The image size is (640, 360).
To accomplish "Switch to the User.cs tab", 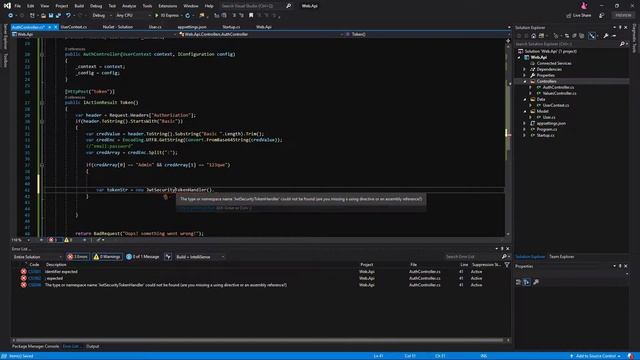I will pos(155,27).
